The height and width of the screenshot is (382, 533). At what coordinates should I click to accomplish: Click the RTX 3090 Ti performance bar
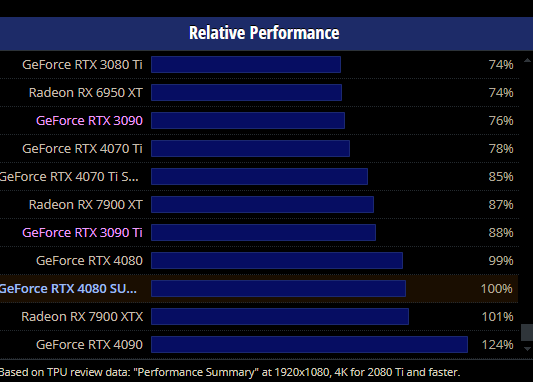263,232
